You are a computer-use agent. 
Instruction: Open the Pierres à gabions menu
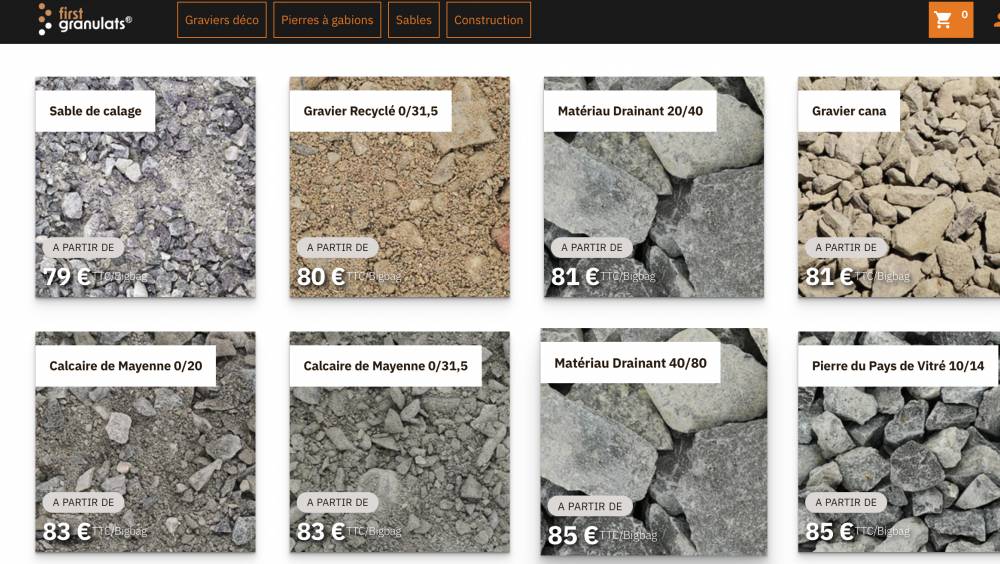pos(327,20)
